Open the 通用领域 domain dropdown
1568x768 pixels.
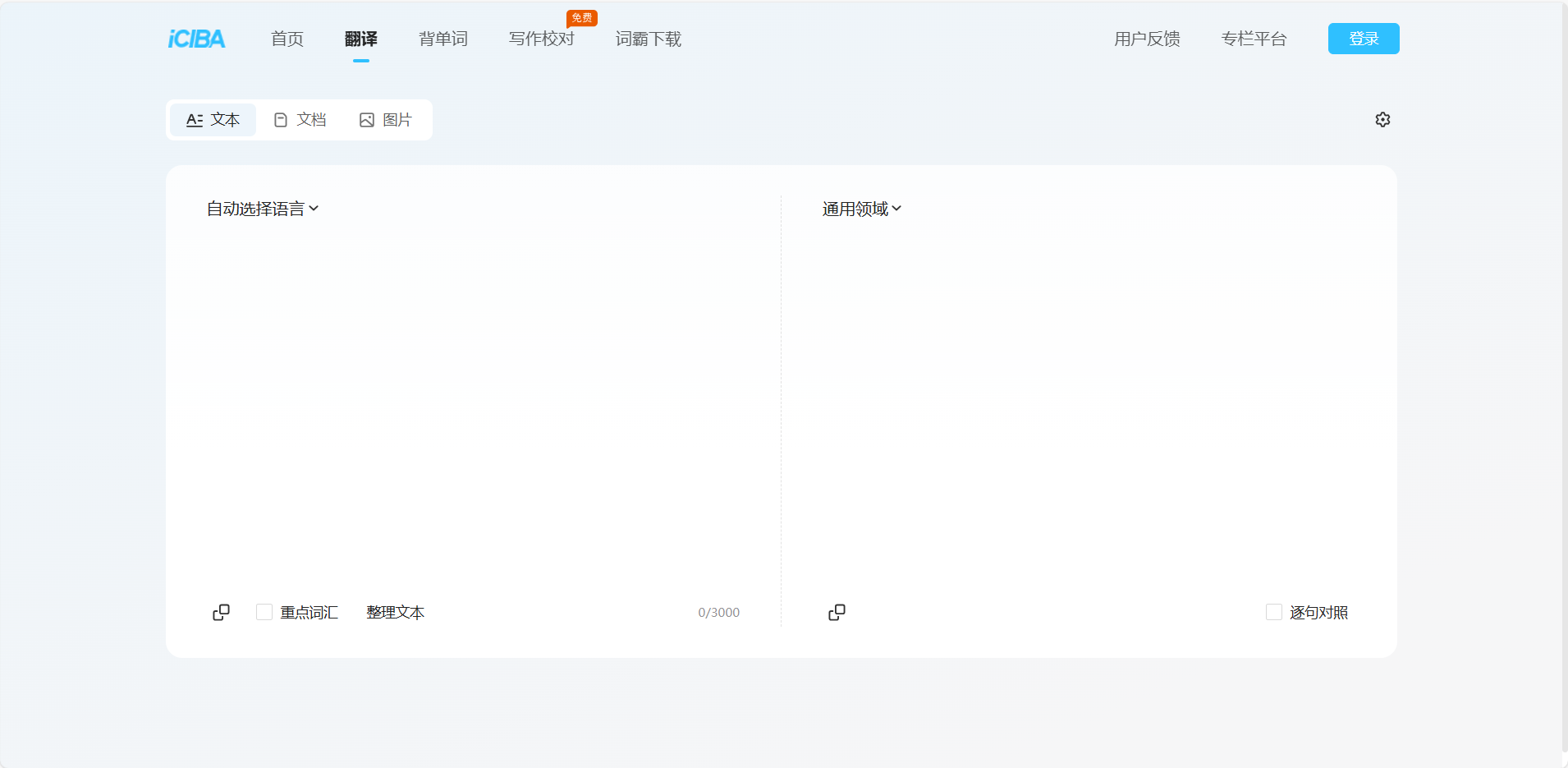pos(862,209)
